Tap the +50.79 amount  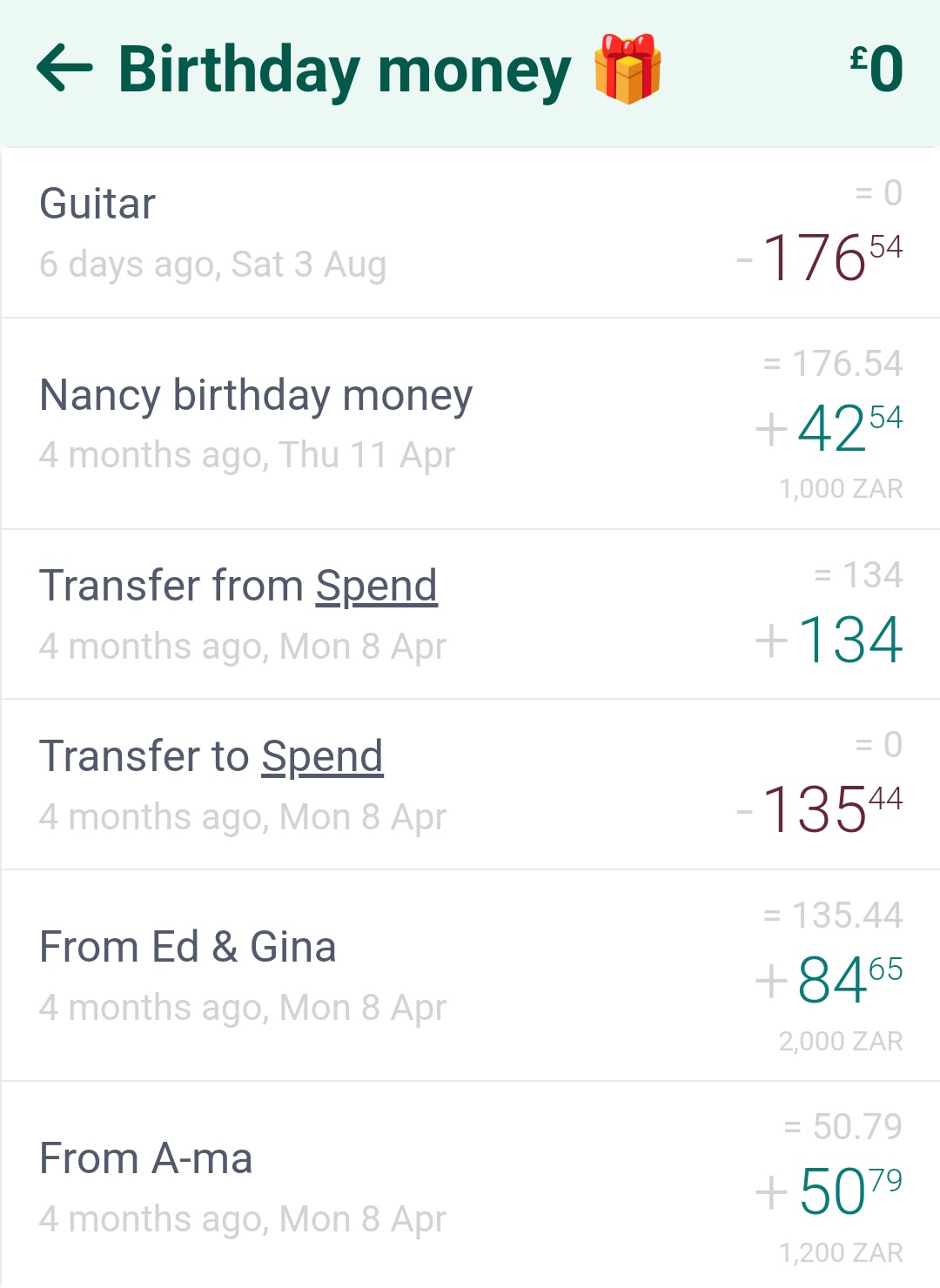coord(829,1191)
